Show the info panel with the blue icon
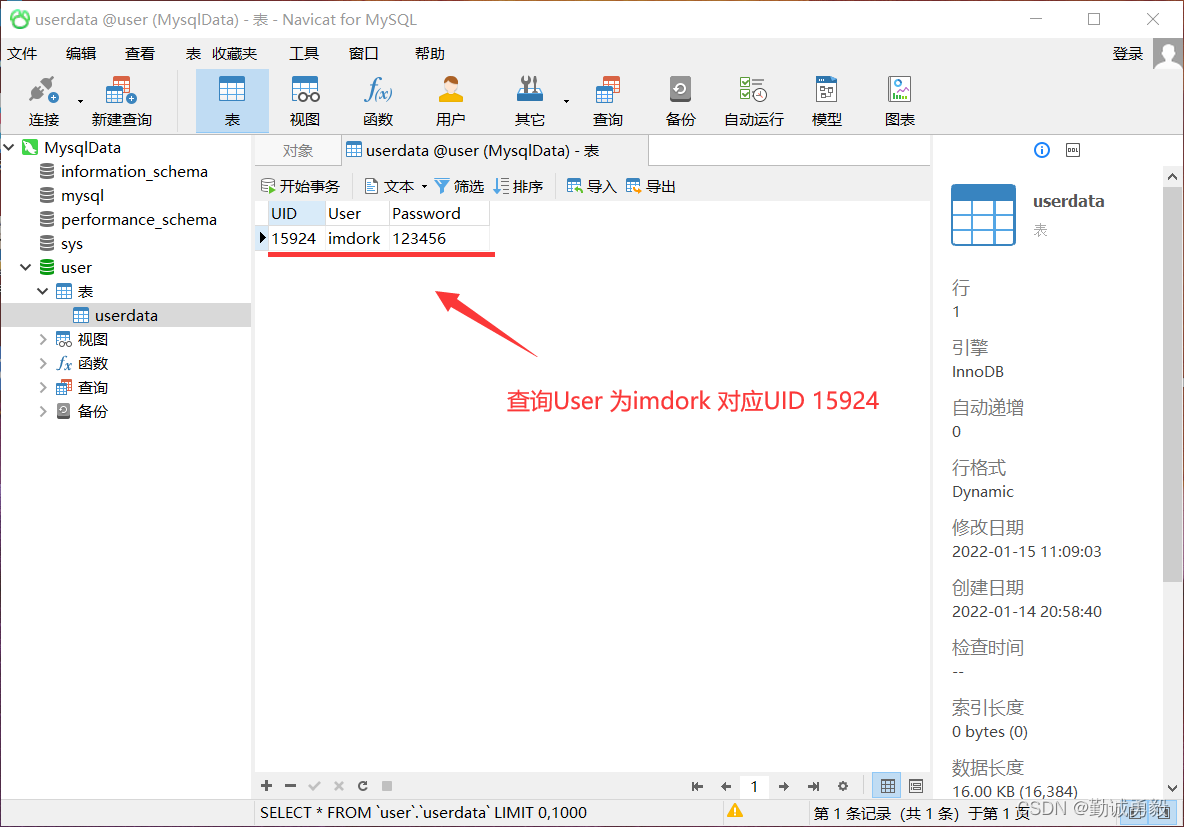 pyautogui.click(x=1041, y=150)
